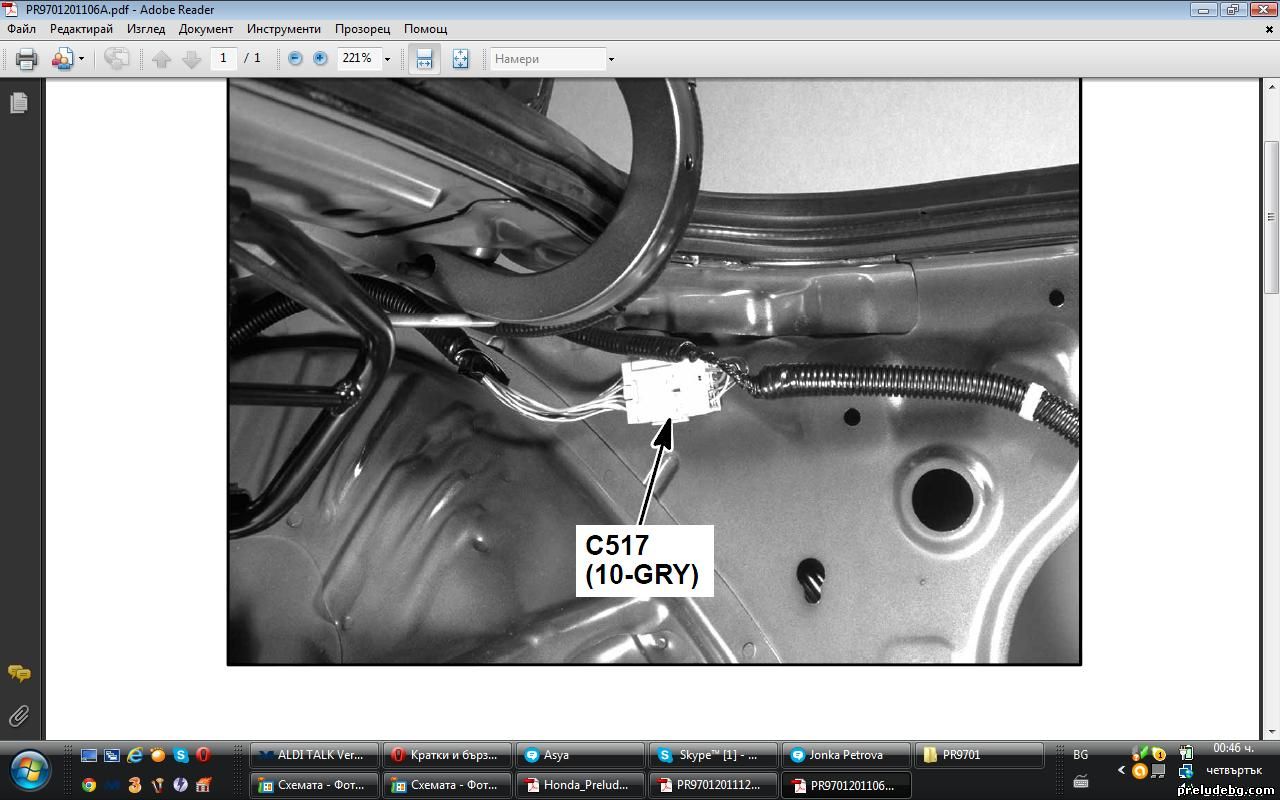
Task: Click the Намери search text field
Action: (547, 59)
